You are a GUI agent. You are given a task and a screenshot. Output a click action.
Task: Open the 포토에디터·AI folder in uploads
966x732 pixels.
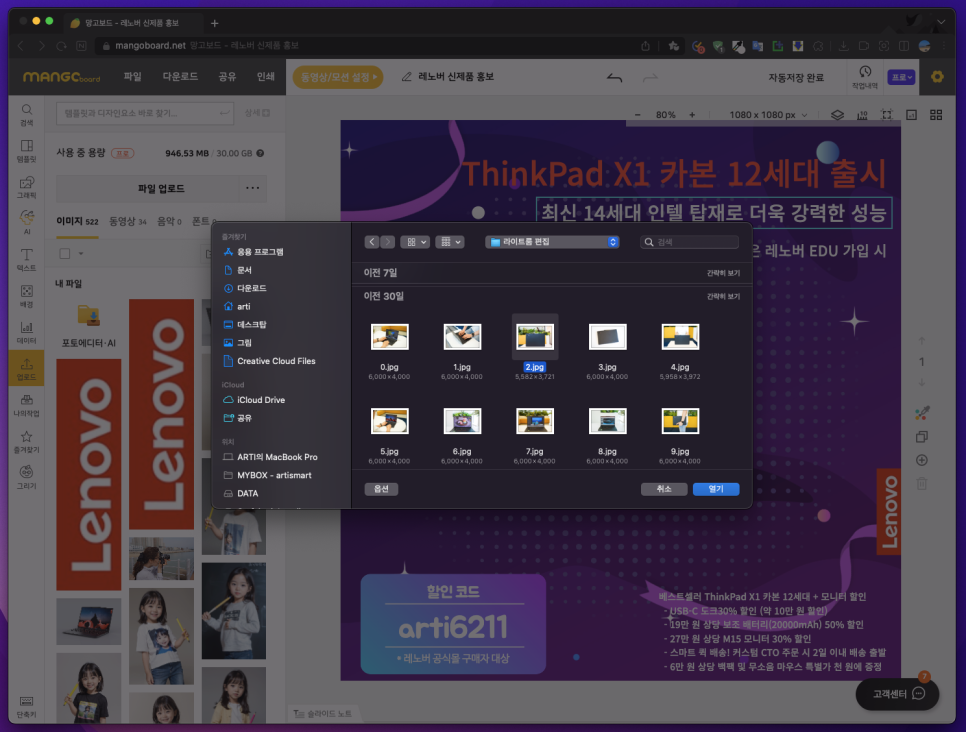(89, 326)
